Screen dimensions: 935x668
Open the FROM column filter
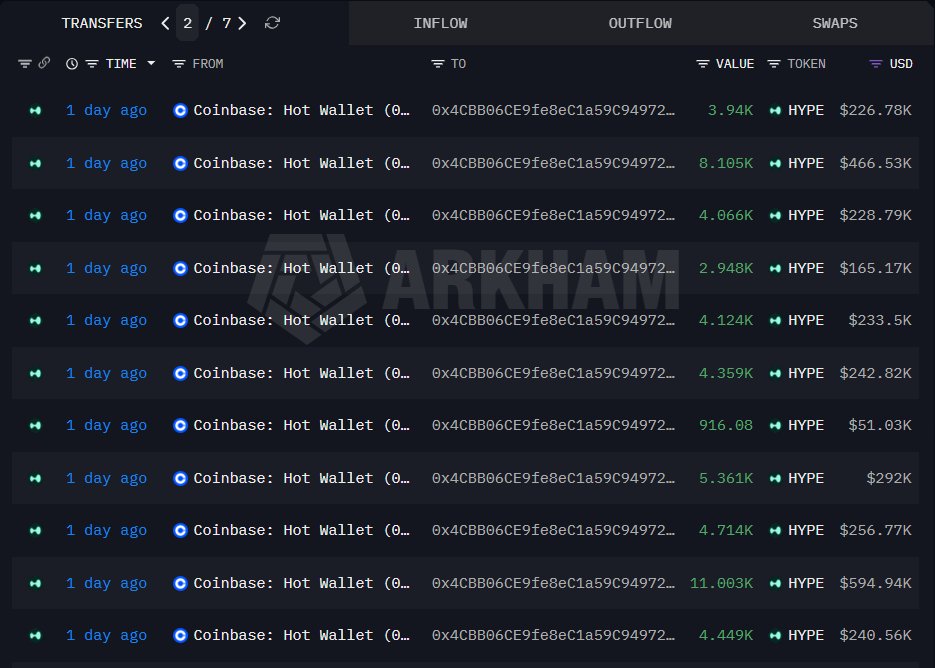click(178, 64)
